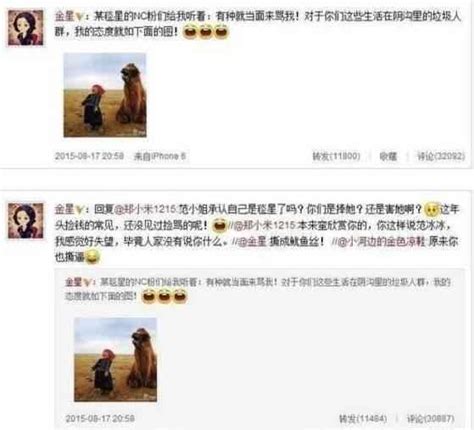The width and height of the screenshot is (474, 430).
Task: Click 转发(11800) on the first post
Action: pos(336,156)
